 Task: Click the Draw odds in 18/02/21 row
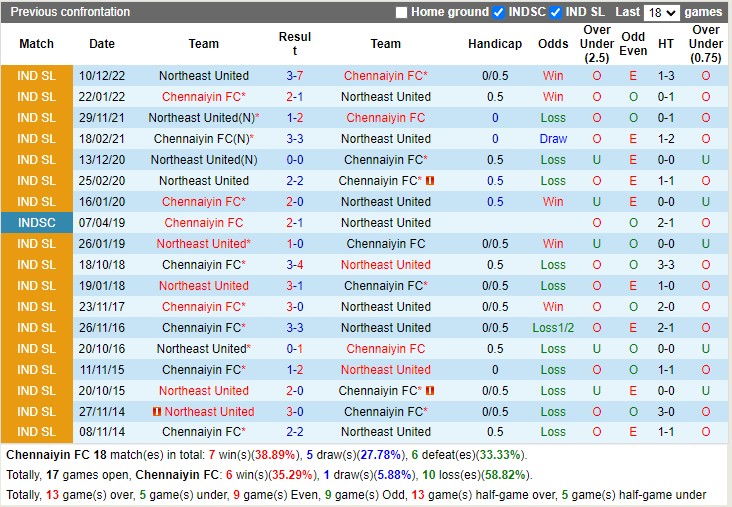(x=553, y=139)
